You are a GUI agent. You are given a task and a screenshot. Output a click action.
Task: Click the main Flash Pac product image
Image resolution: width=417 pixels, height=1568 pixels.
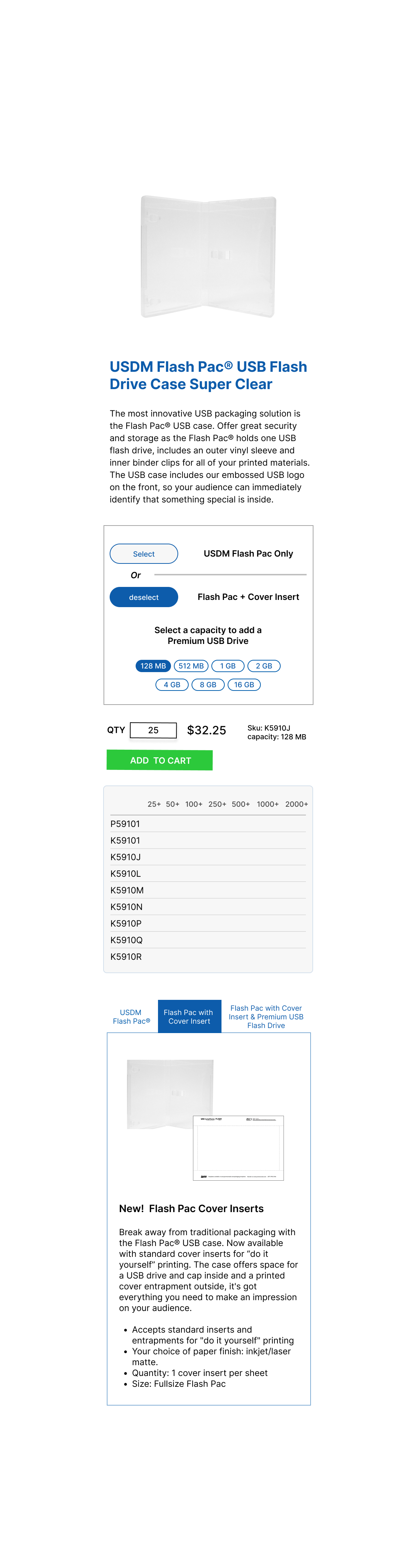pos(208,256)
